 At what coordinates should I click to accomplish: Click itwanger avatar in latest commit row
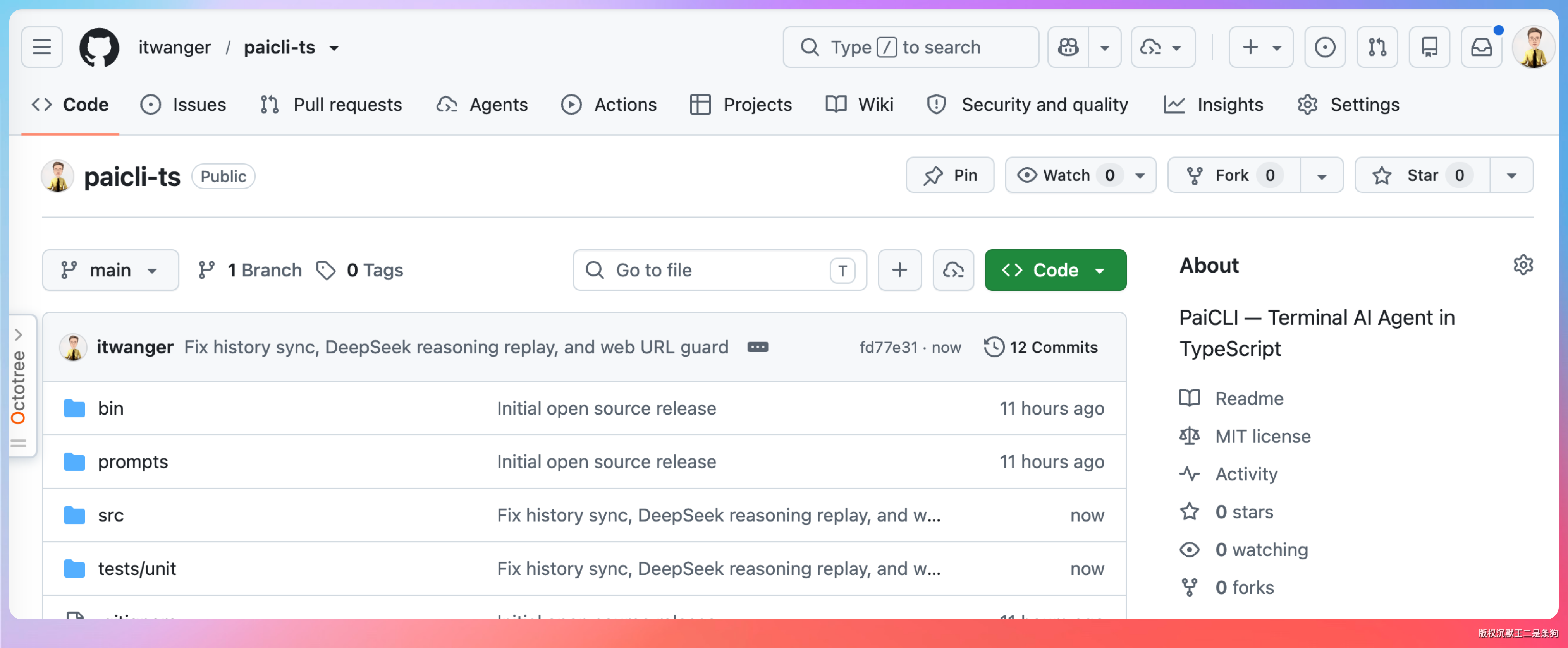[73, 347]
